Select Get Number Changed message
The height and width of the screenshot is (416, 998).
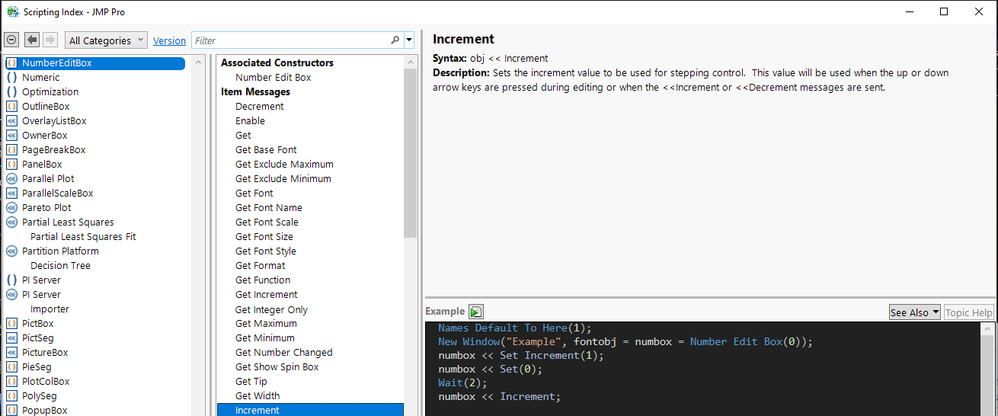(x=283, y=352)
